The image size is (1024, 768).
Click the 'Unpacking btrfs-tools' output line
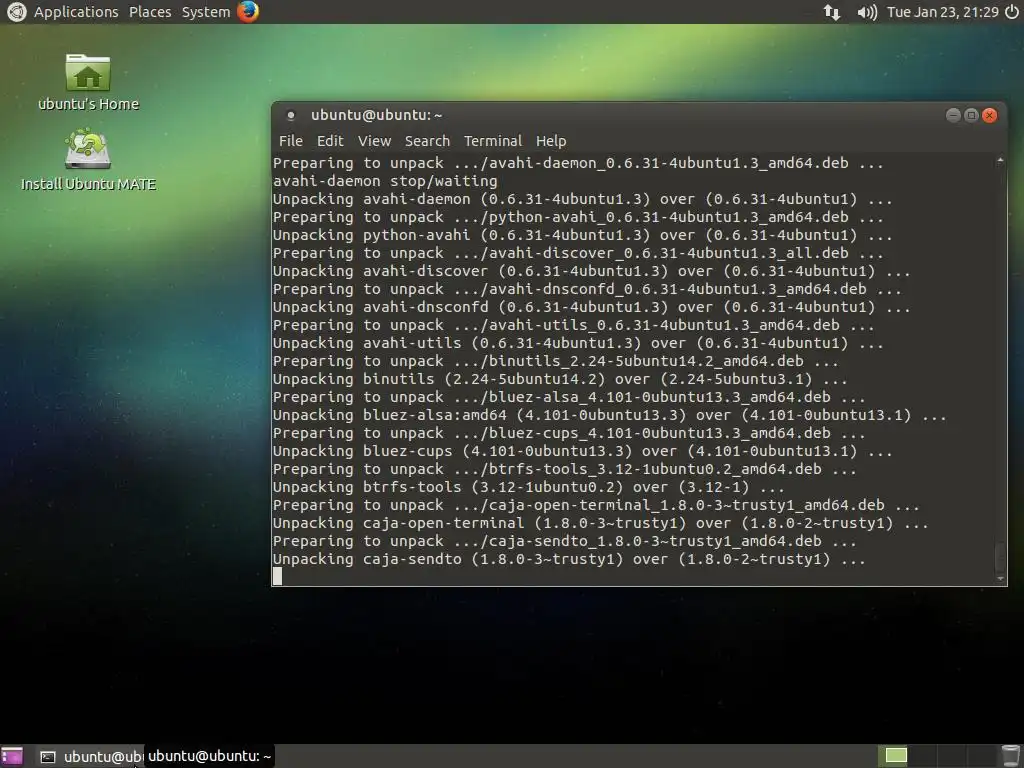[529, 487]
